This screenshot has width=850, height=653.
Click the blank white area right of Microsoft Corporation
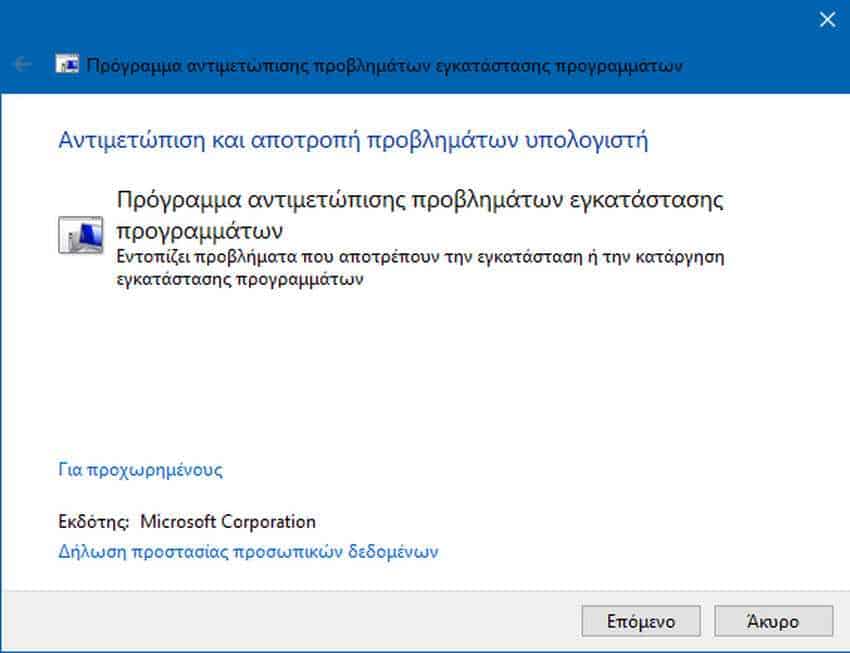(x=569, y=521)
